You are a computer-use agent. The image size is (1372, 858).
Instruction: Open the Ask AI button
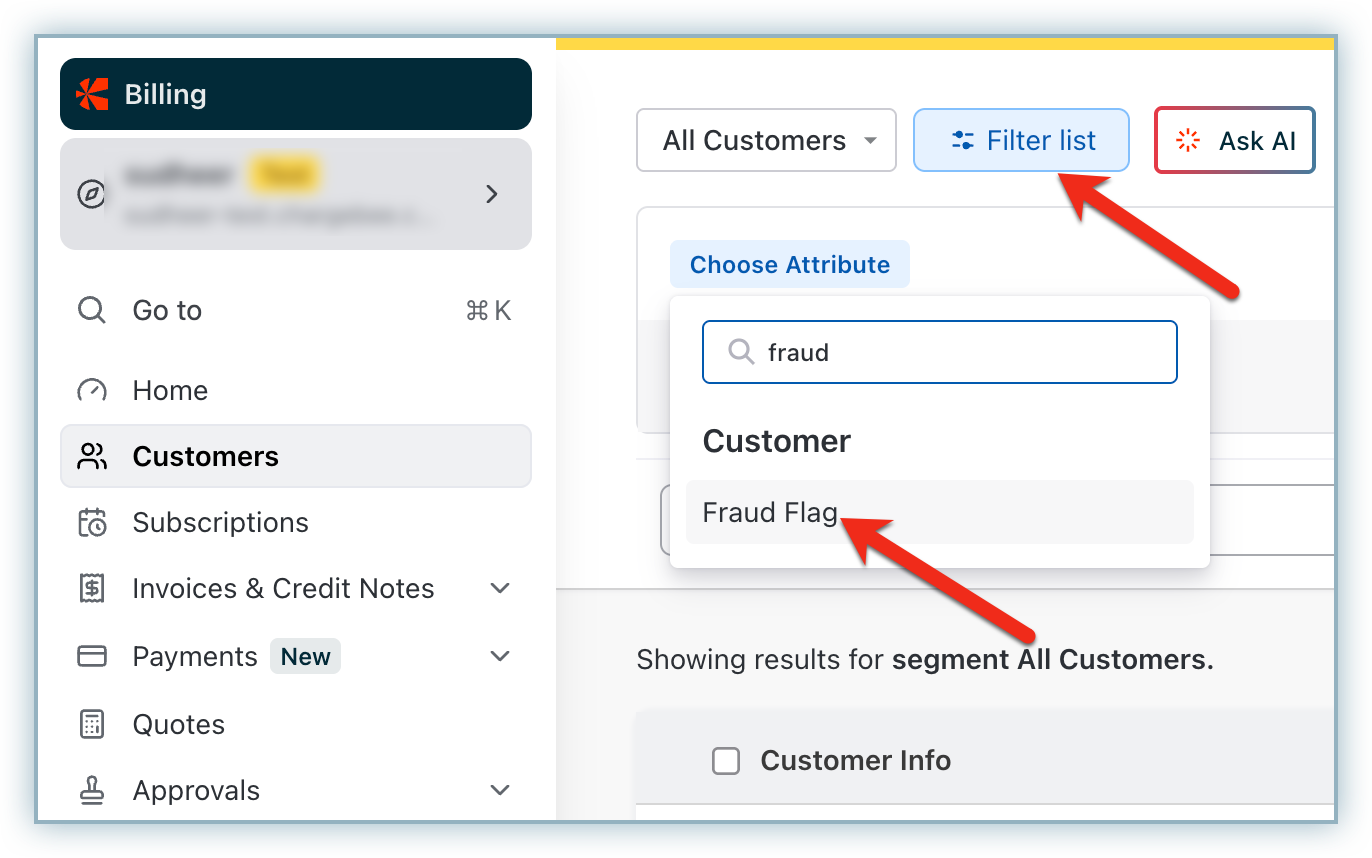1234,140
